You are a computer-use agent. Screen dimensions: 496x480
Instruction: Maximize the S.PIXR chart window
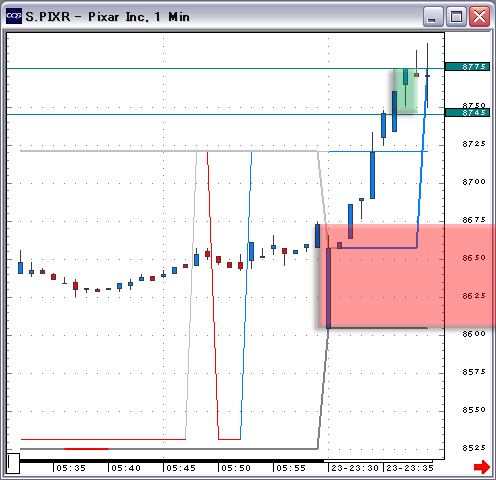tap(456, 17)
